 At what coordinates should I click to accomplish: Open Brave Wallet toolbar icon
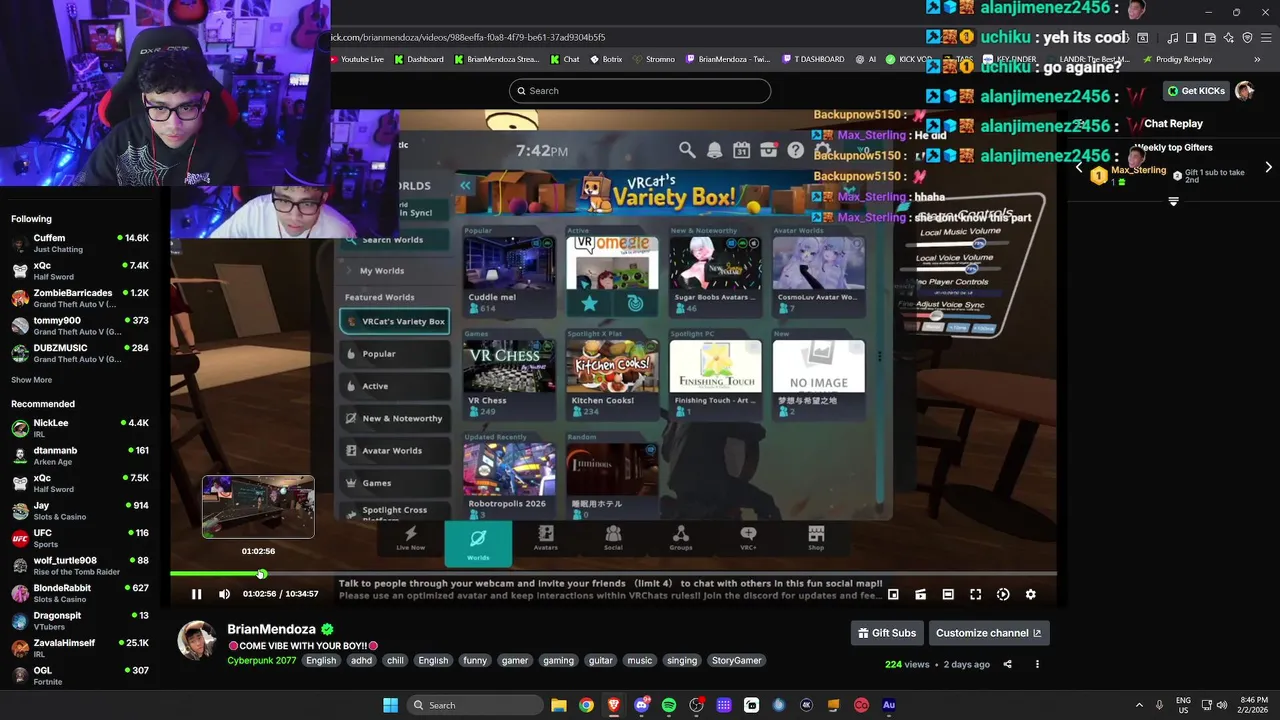(1210, 38)
